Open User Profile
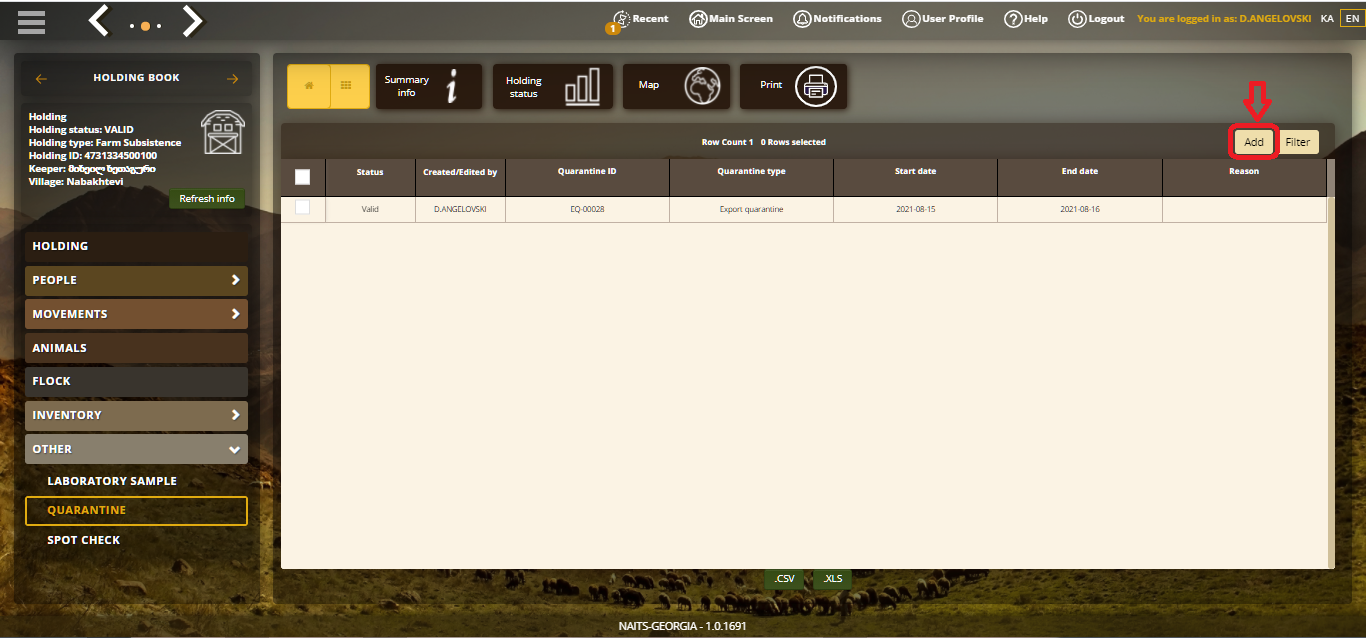Viewport: 1366px width, 638px height. coord(942,19)
